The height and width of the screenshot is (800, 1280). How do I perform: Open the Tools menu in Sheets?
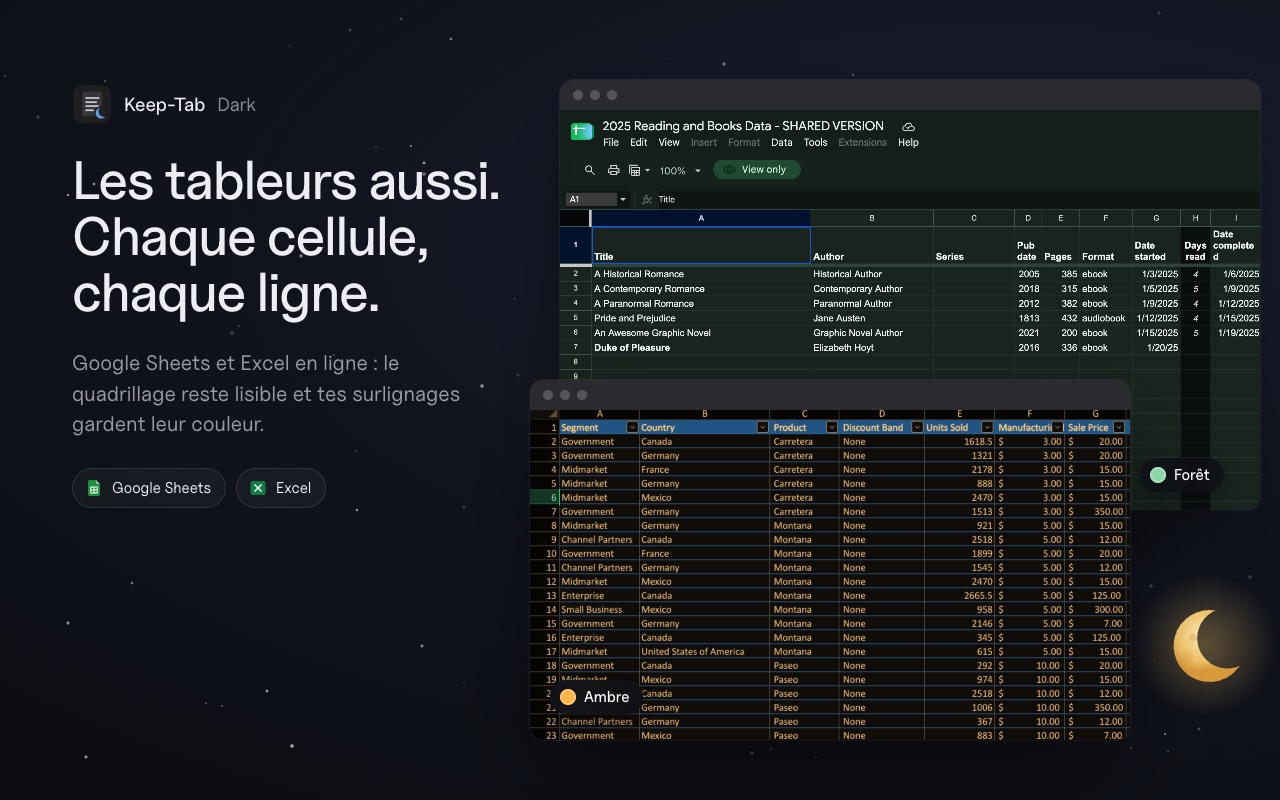[x=816, y=142]
